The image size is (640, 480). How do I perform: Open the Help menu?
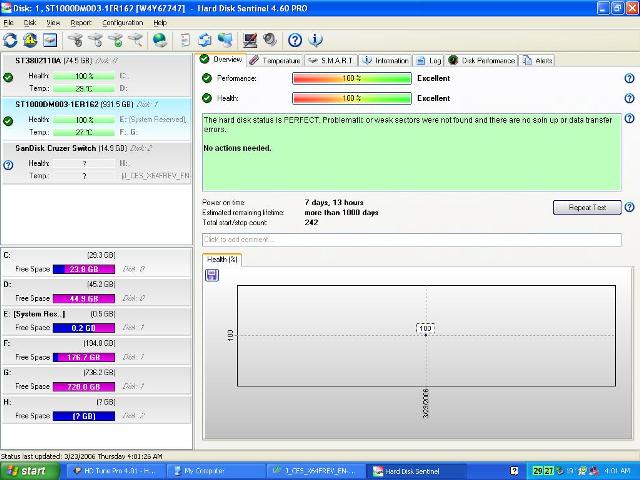(x=160, y=23)
